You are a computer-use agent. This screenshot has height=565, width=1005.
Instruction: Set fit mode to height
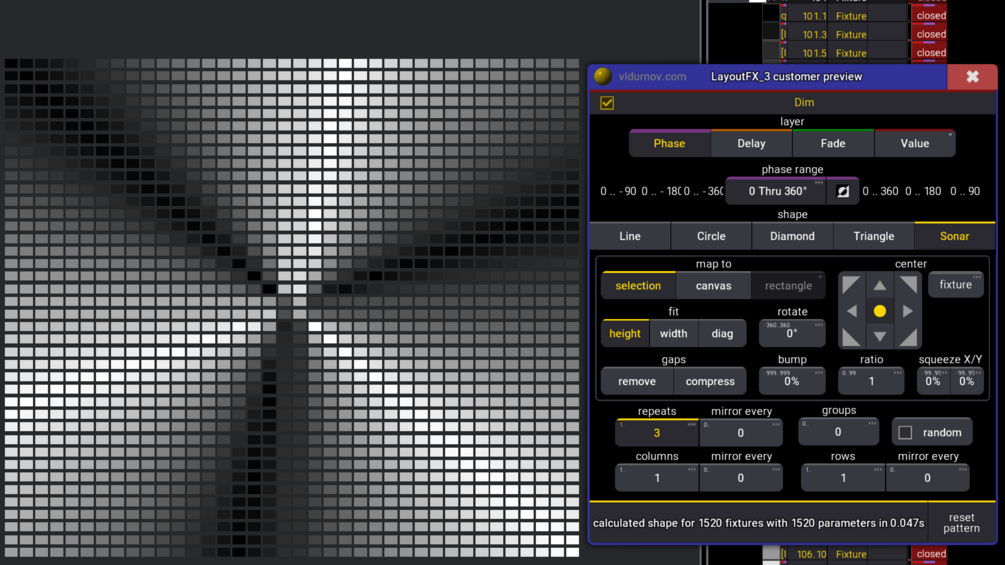point(625,333)
